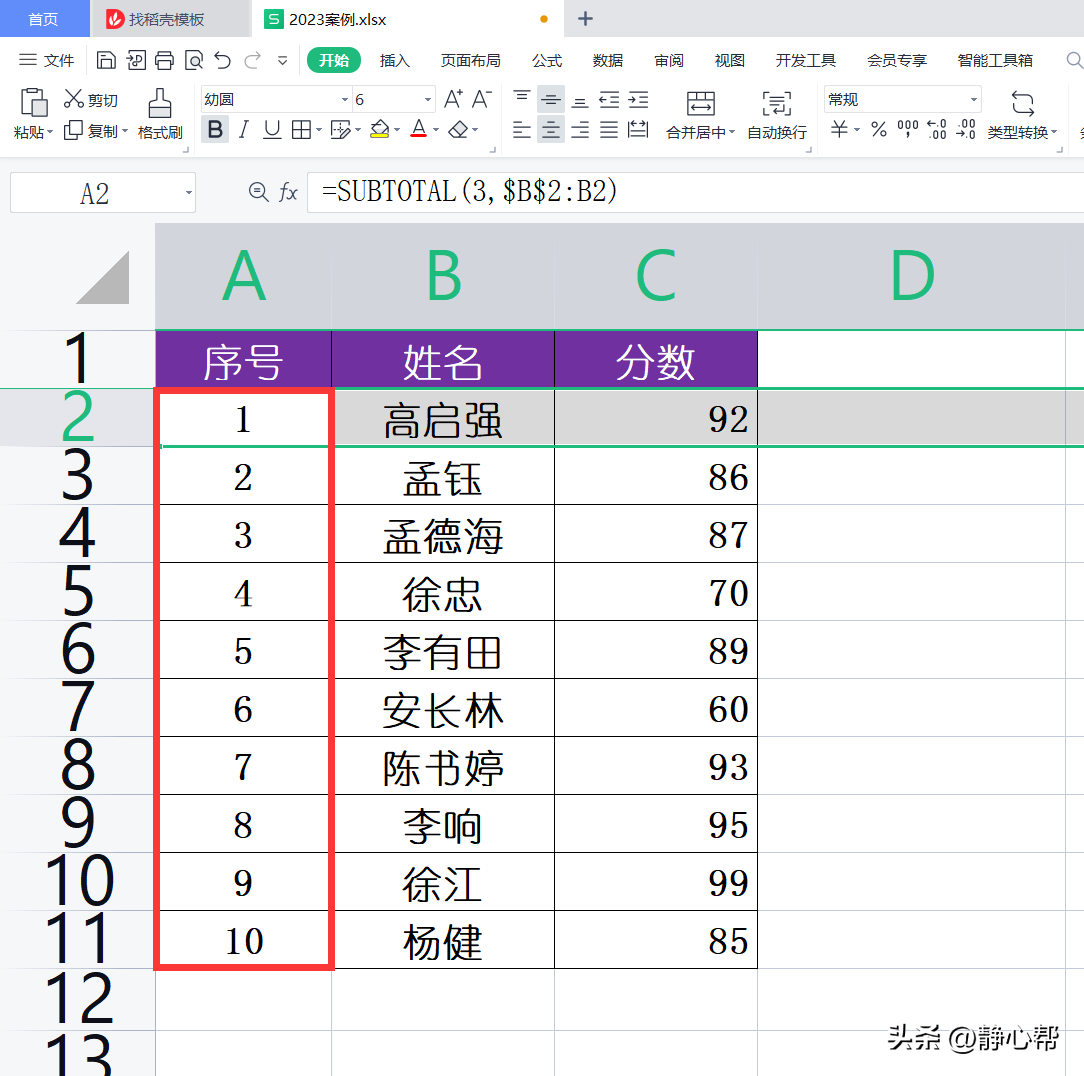Set vertical top alignment
The width and height of the screenshot is (1084, 1076).
[x=522, y=100]
